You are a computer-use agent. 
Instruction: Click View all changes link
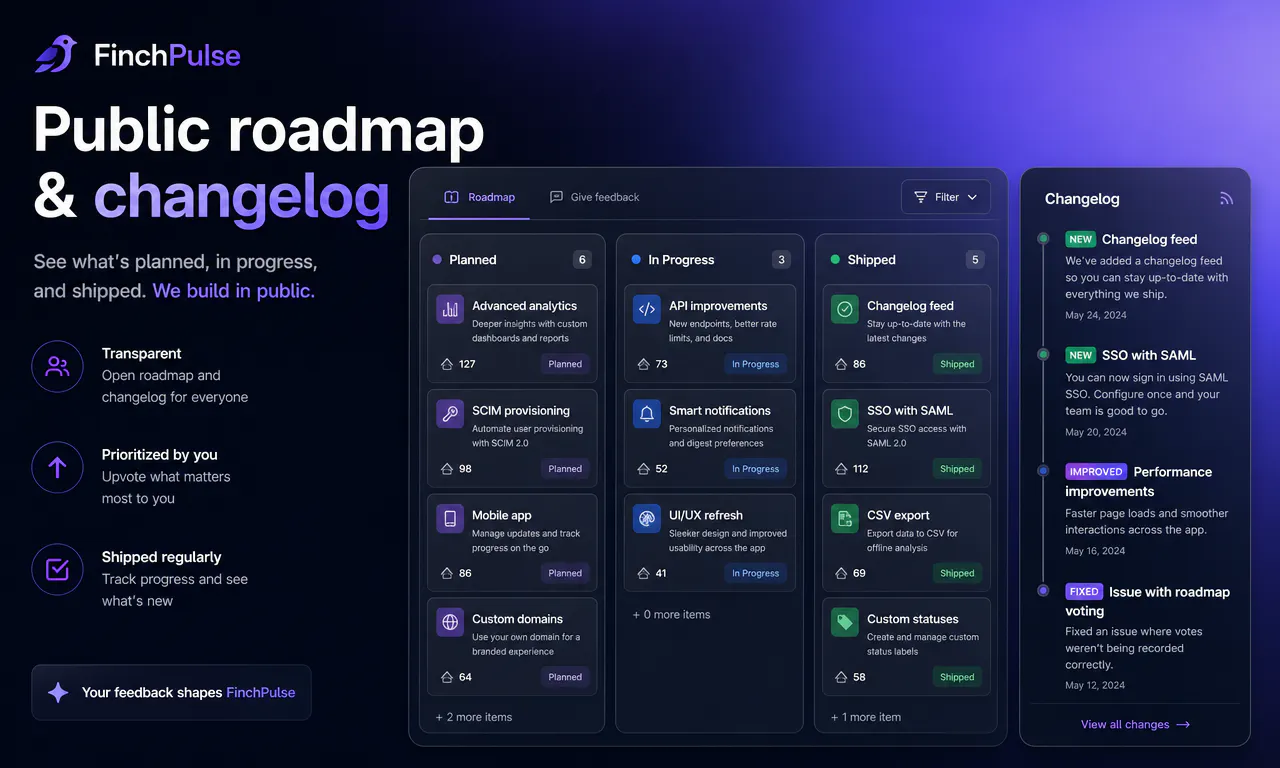pos(1135,724)
